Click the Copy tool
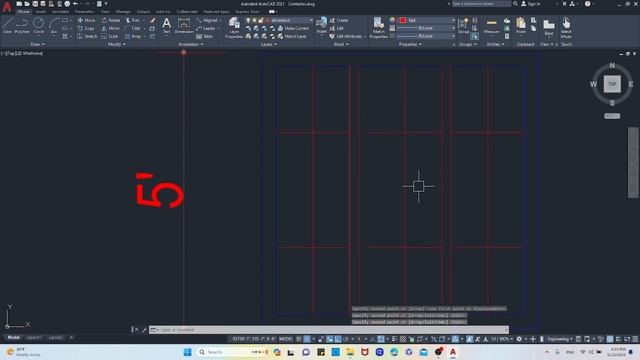 [x=86, y=28]
